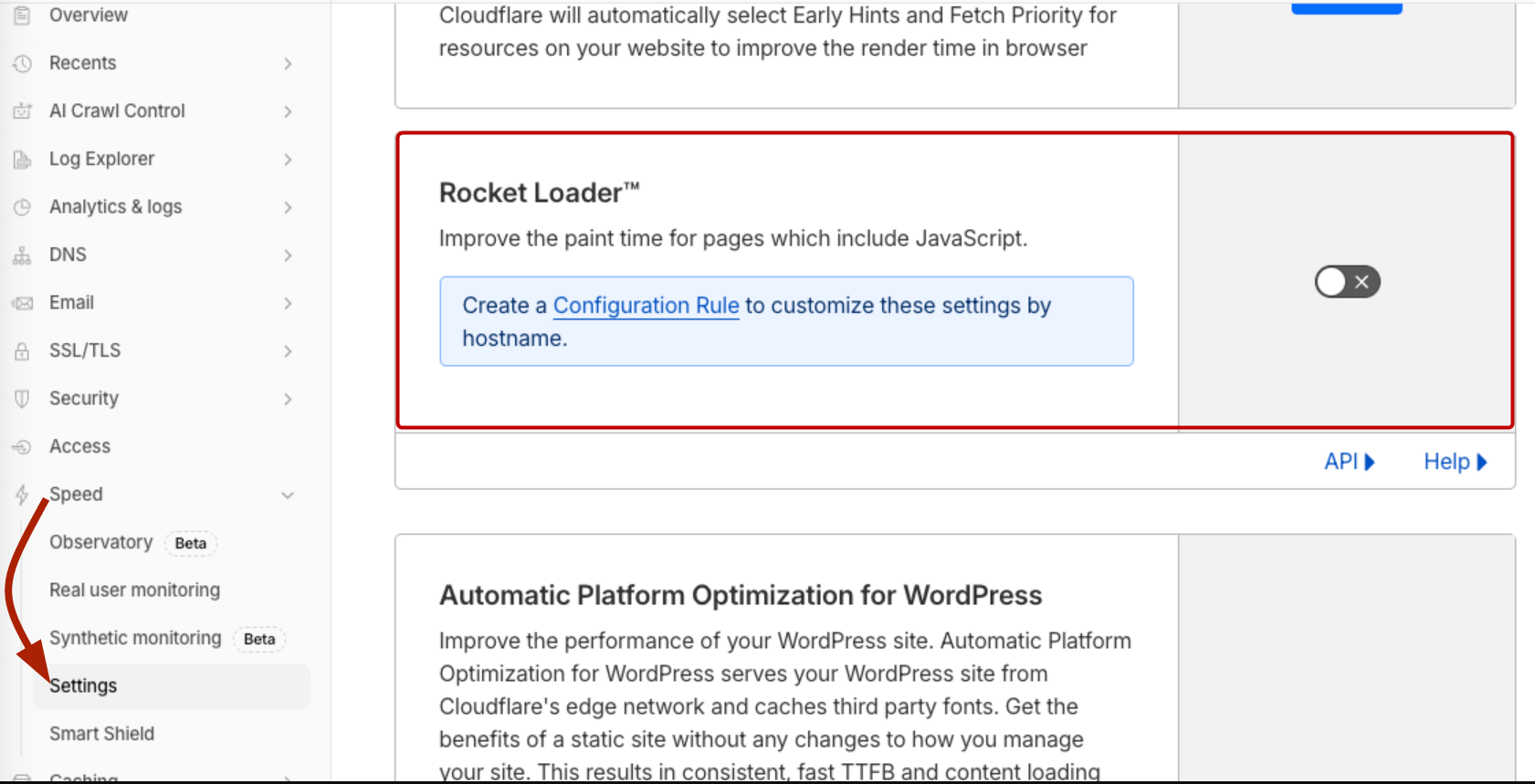
Task: Click the Beta badge next to Synthetic monitoring
Action: click(x=259, y=639)
